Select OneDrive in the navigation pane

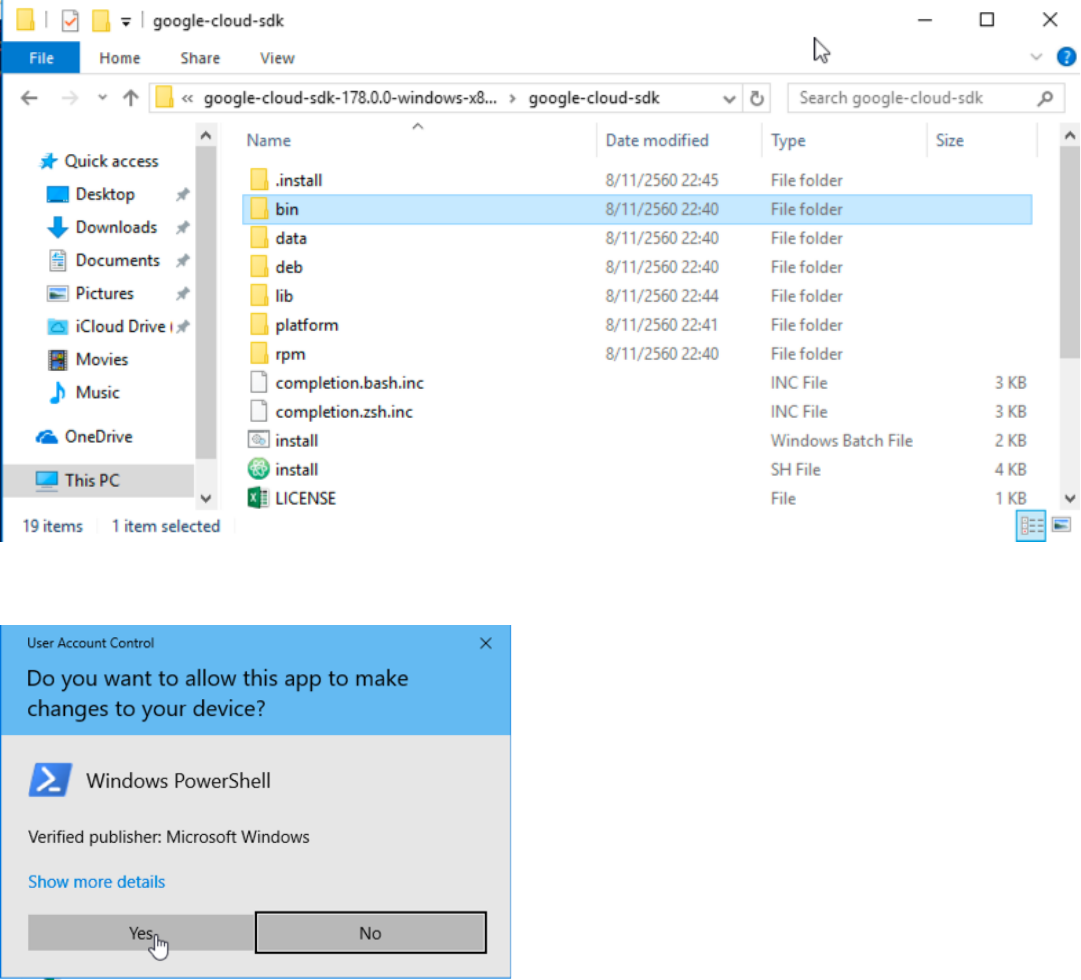(83, 437)
